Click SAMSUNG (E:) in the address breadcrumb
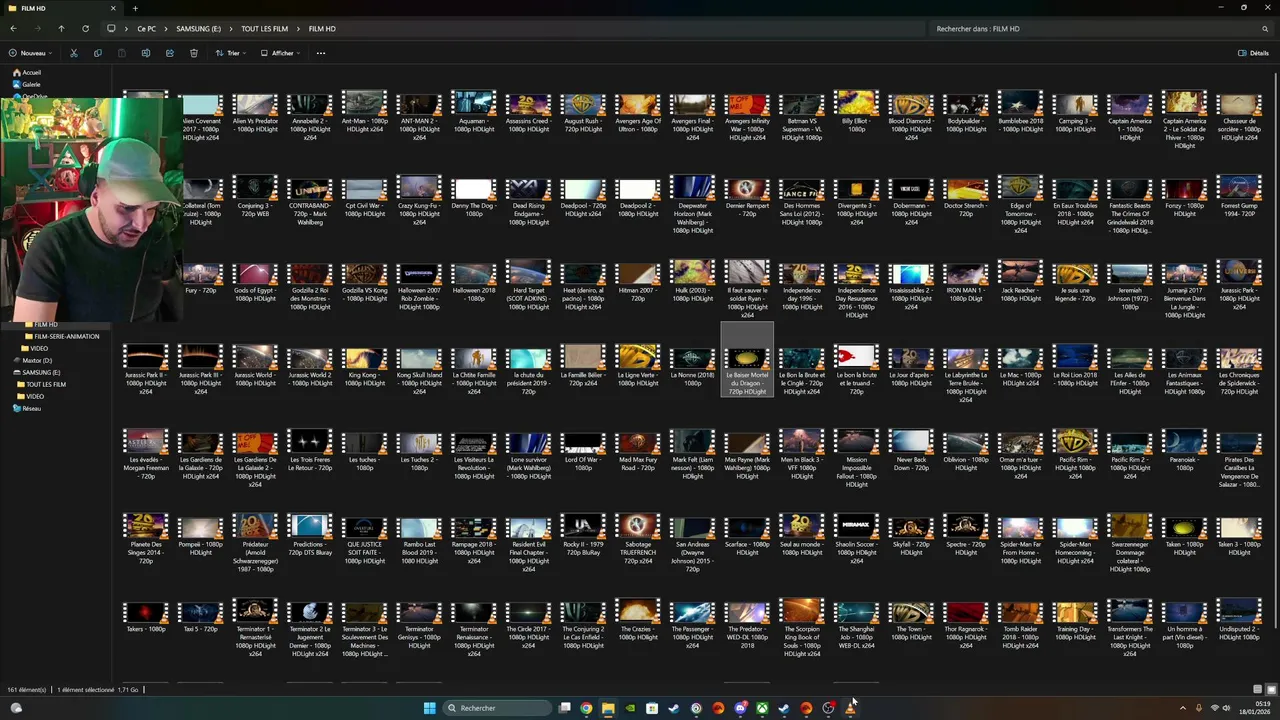 [x=199, y=29]
